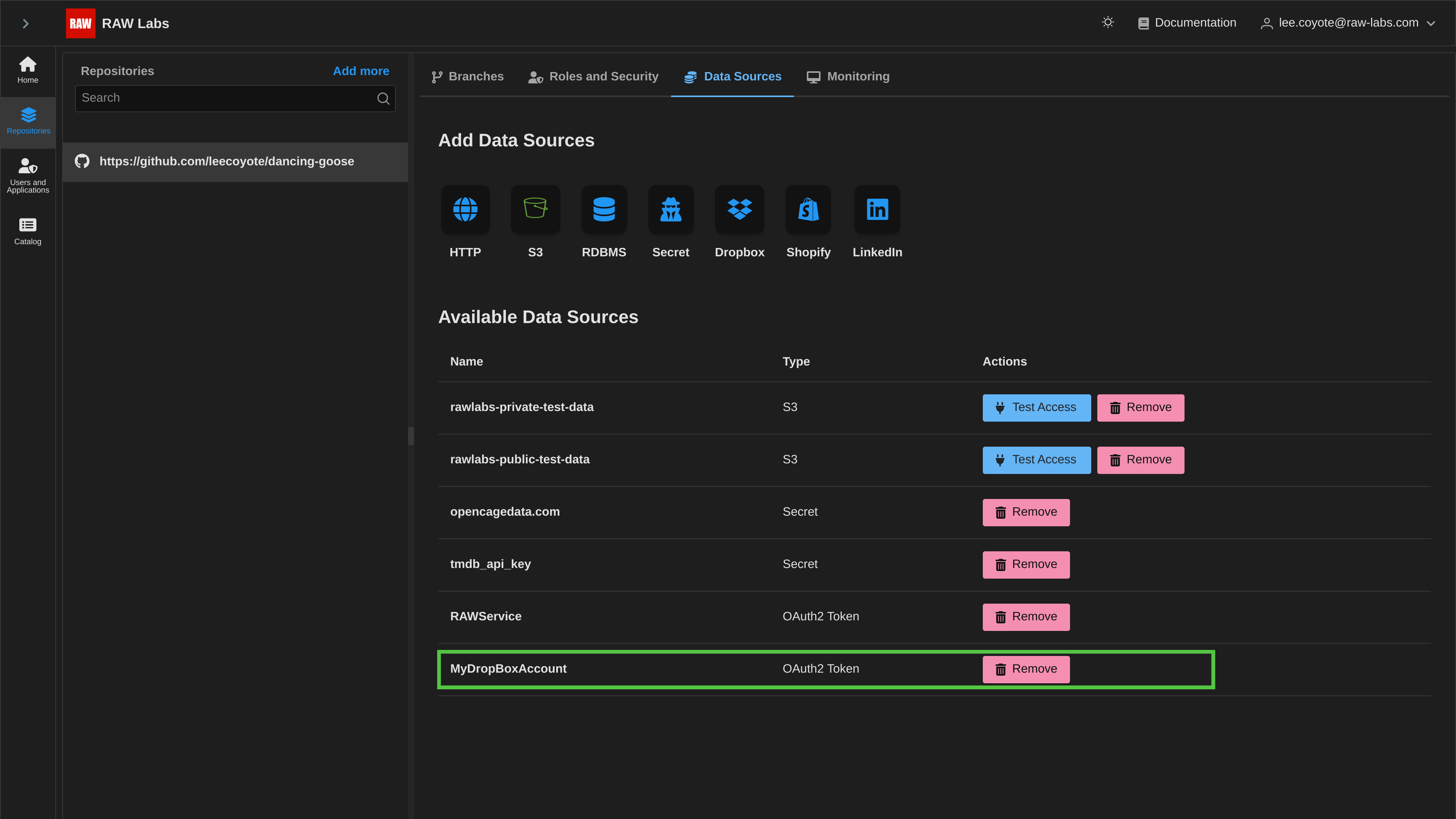Click the opencagedata.com name
Image resolution: width=1456 pixels, height=819 pixels.
505,511
